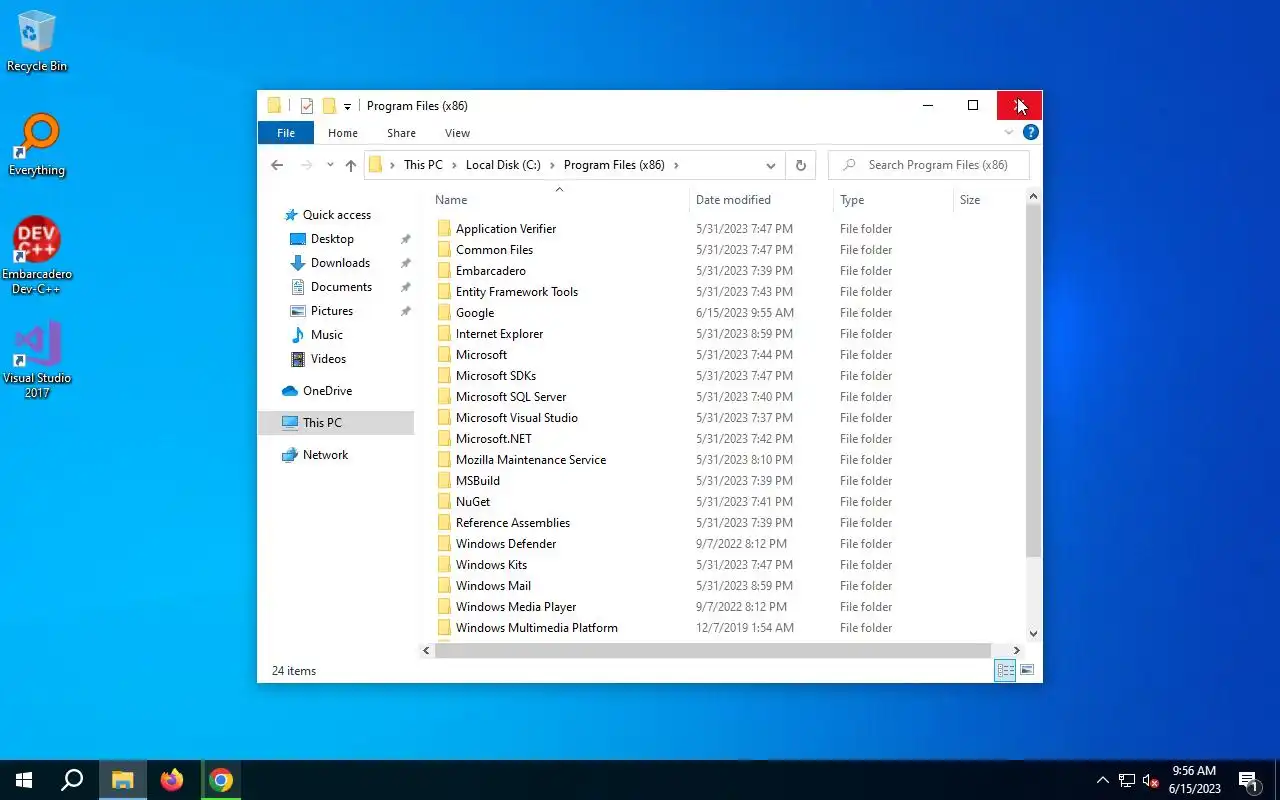Viewport: 1280px width, 800px height.
Task: Click Local Disk (C:) in breadcrumb
Action: click(x=503, y=165)
